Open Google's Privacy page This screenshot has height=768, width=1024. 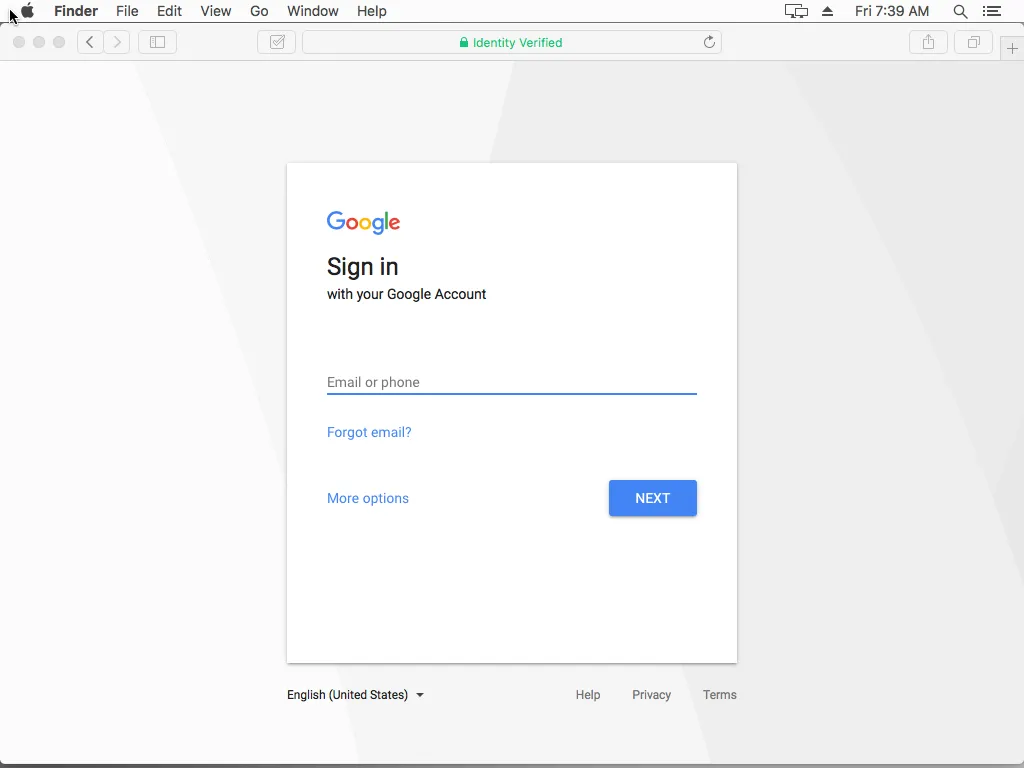click(x=651, y=694)
